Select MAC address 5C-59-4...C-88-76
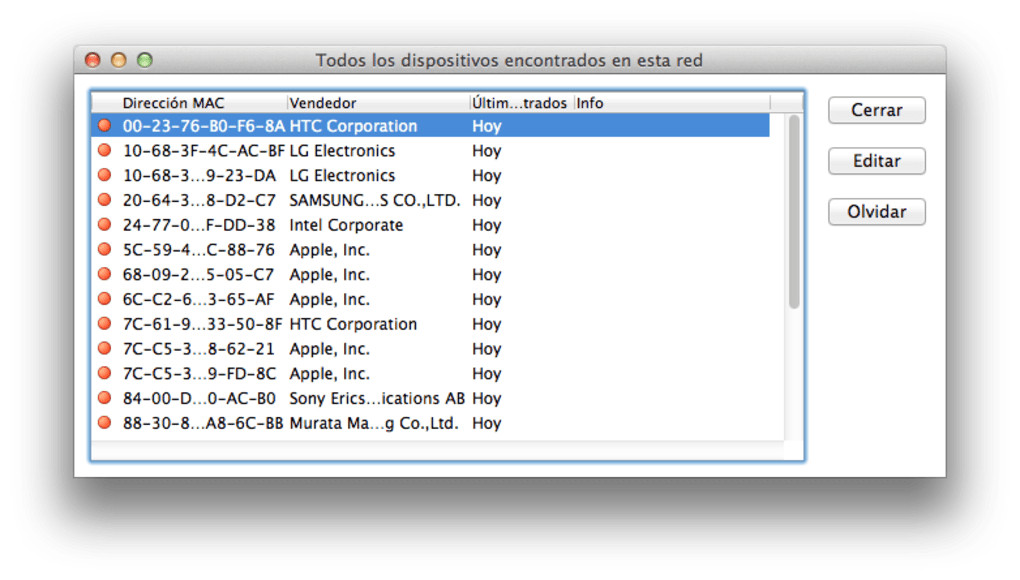 coord(198,250)
